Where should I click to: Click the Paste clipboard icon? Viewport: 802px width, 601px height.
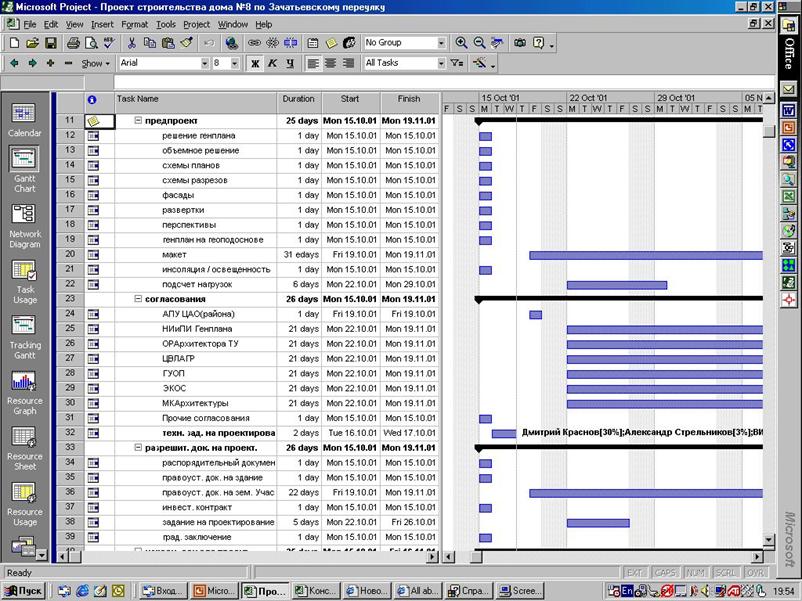[168, 43]
